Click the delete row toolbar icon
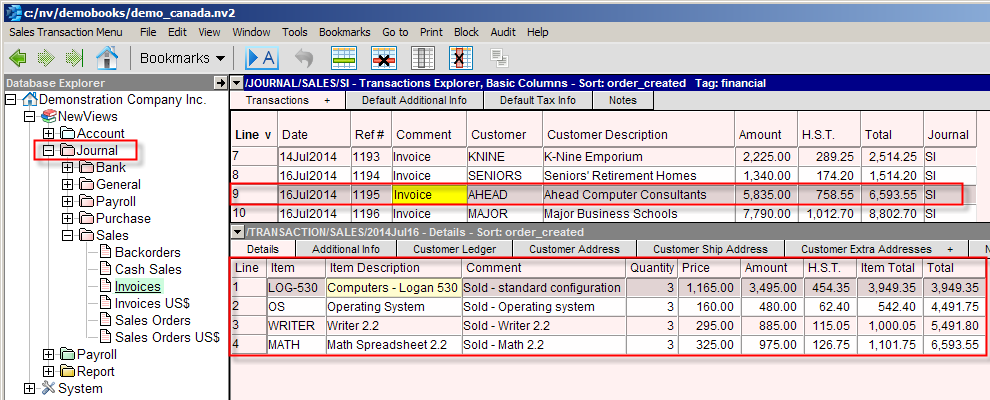Image resolution: width=990 pixels, height=400 pixels. (x=384, y=57)
